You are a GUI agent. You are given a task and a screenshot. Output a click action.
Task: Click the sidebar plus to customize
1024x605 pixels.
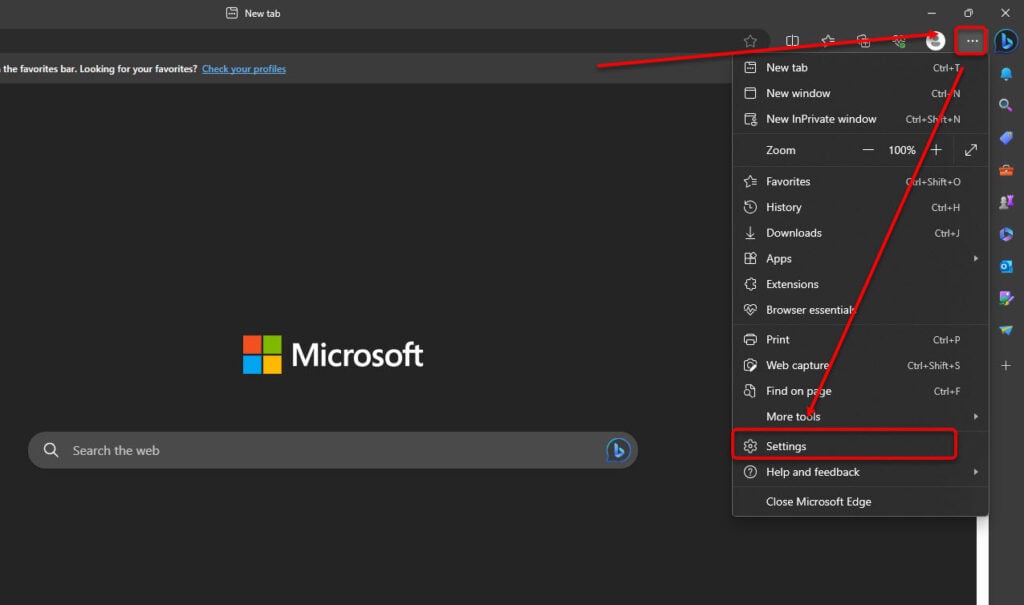tap(1006, 365)
